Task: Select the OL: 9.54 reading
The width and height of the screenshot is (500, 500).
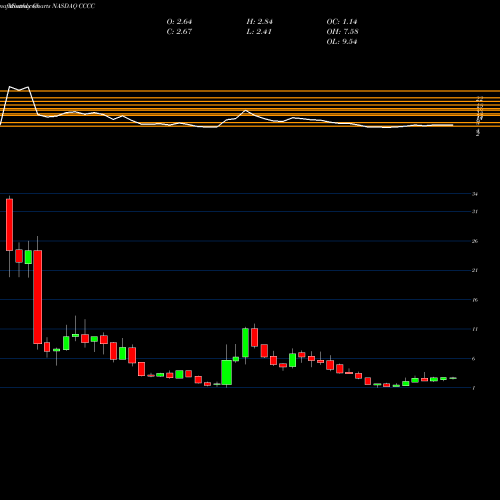Action: tap(342, 42)
